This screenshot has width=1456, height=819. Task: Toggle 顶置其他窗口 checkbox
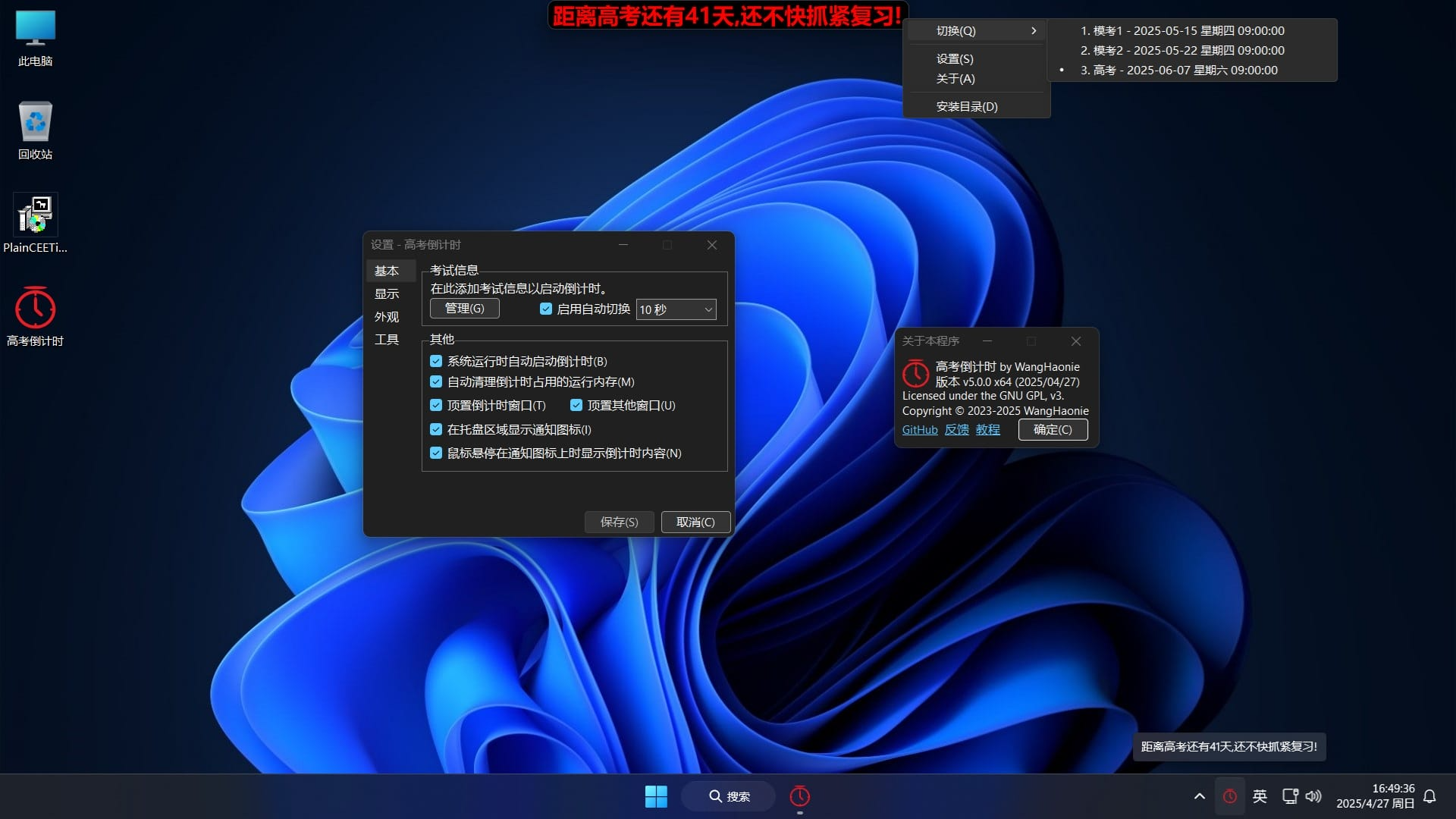[576, 405]
